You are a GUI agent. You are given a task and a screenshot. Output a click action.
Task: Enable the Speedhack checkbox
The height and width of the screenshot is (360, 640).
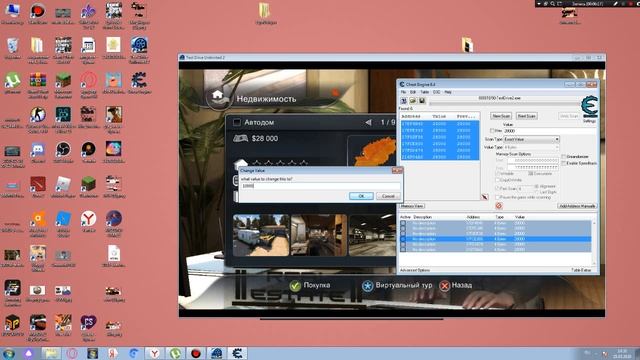point(564,163)
